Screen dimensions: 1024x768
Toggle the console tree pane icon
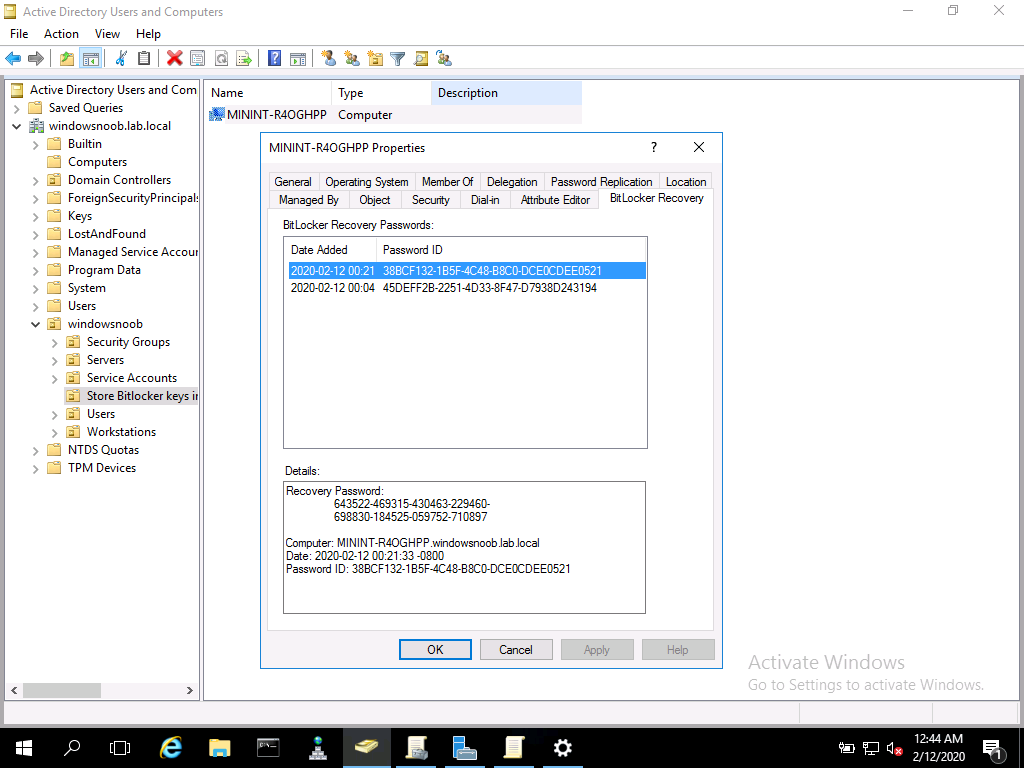click(90, 58)
